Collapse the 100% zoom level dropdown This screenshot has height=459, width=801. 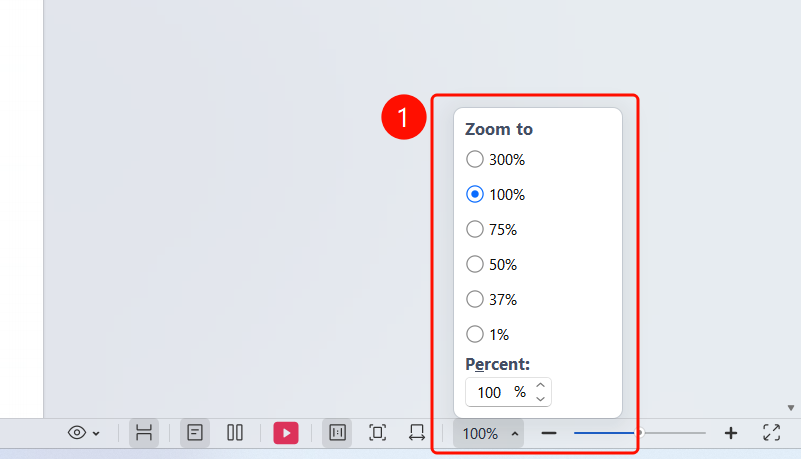[x=488, y=433]
